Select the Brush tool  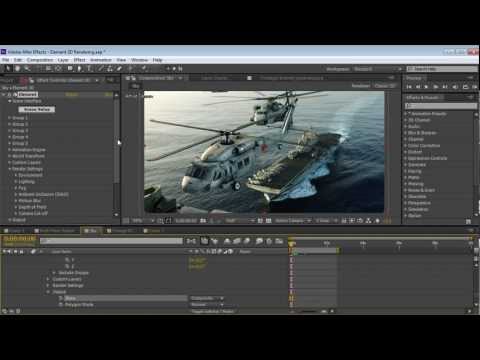tap(101, 68)
